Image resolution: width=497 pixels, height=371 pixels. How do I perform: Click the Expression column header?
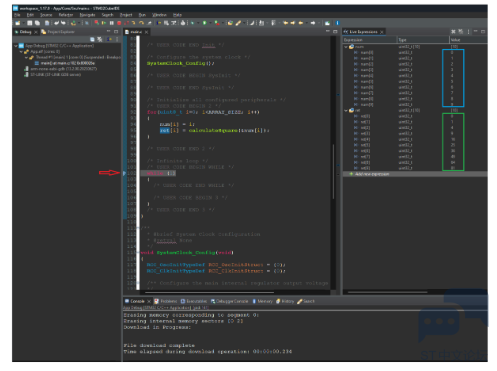370,40
